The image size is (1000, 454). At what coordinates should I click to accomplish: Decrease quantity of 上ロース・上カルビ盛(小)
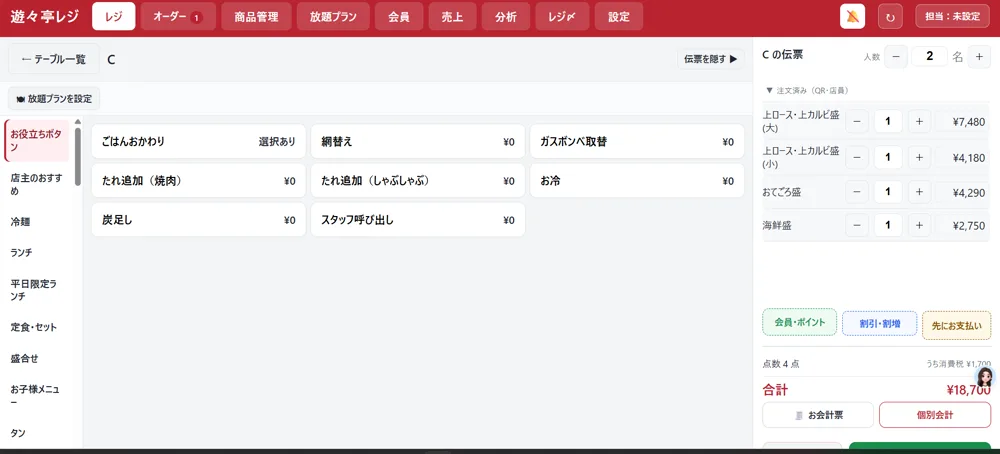[857, 157]
